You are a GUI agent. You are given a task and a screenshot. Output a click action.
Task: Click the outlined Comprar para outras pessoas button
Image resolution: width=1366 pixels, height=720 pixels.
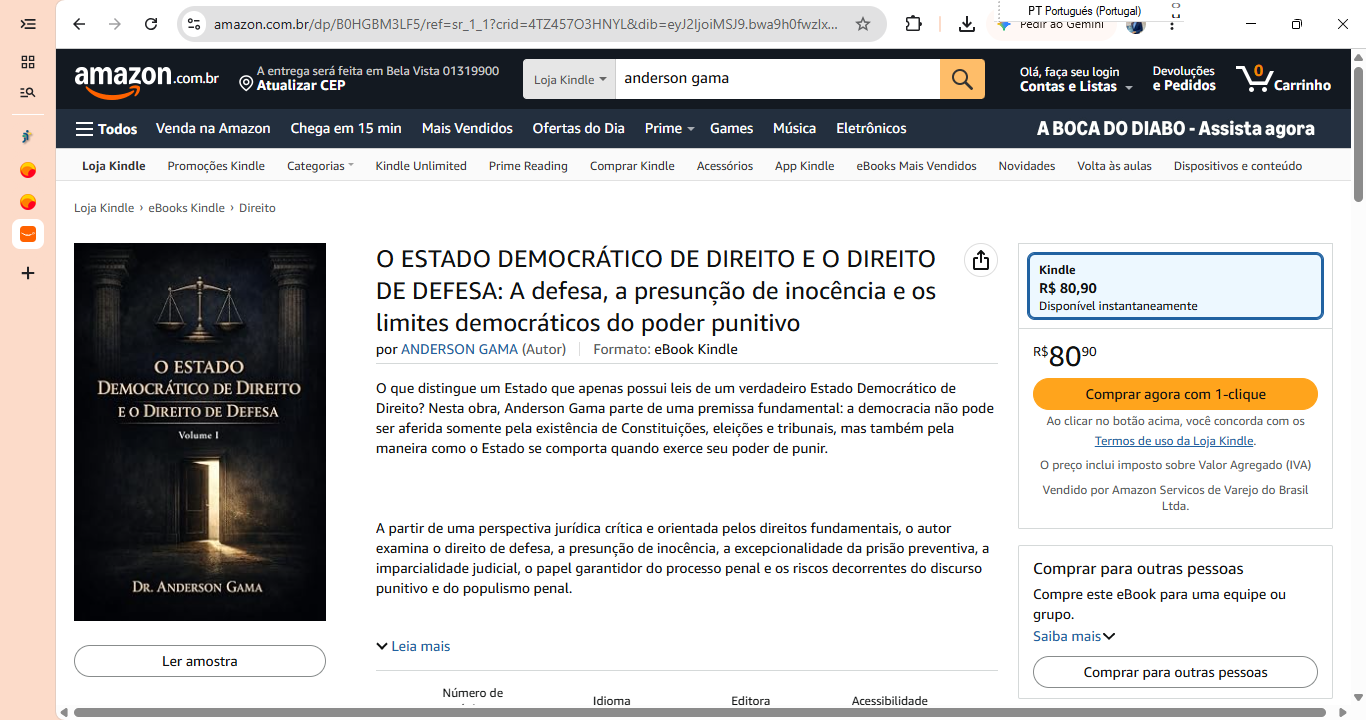1175,672
